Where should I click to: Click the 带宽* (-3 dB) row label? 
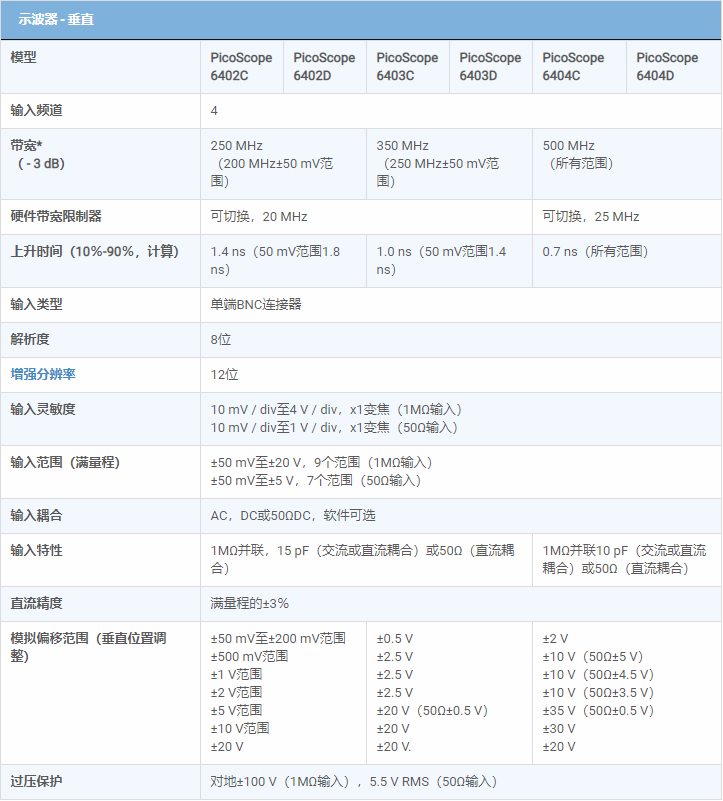pos(37,155)
